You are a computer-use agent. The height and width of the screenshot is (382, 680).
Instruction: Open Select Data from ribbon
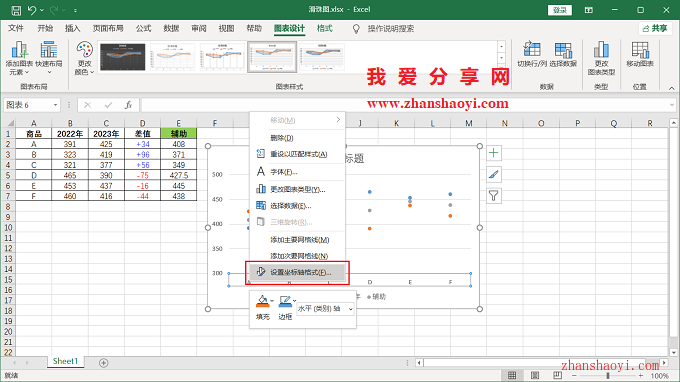(x=563, y=55)
